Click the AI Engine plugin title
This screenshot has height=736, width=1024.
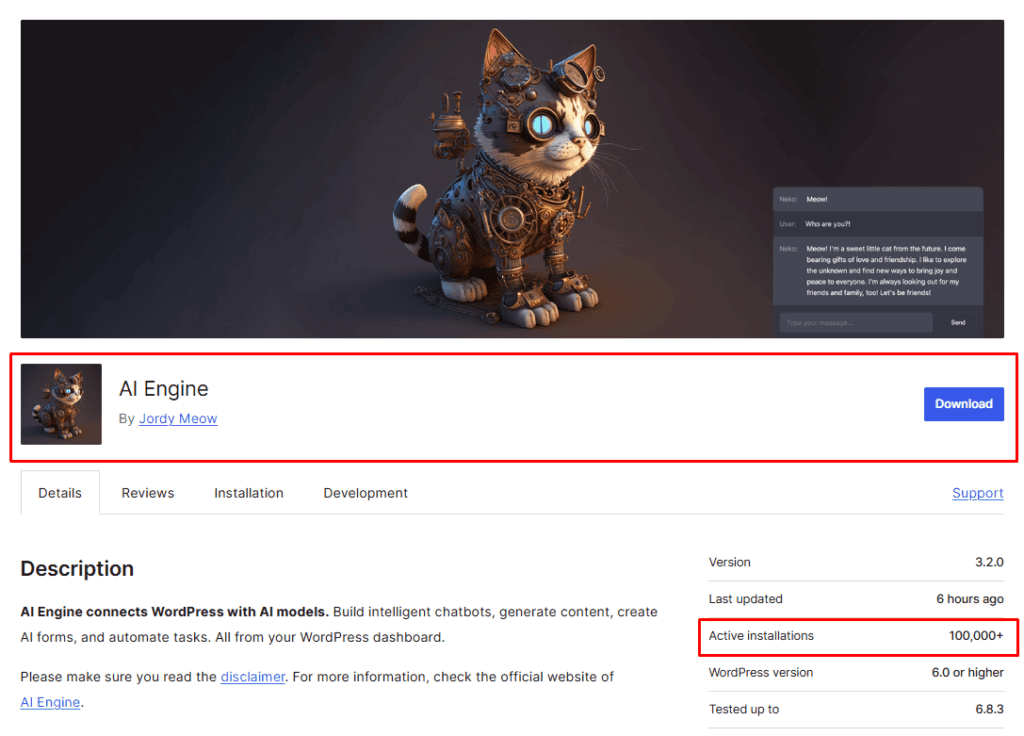163,389
